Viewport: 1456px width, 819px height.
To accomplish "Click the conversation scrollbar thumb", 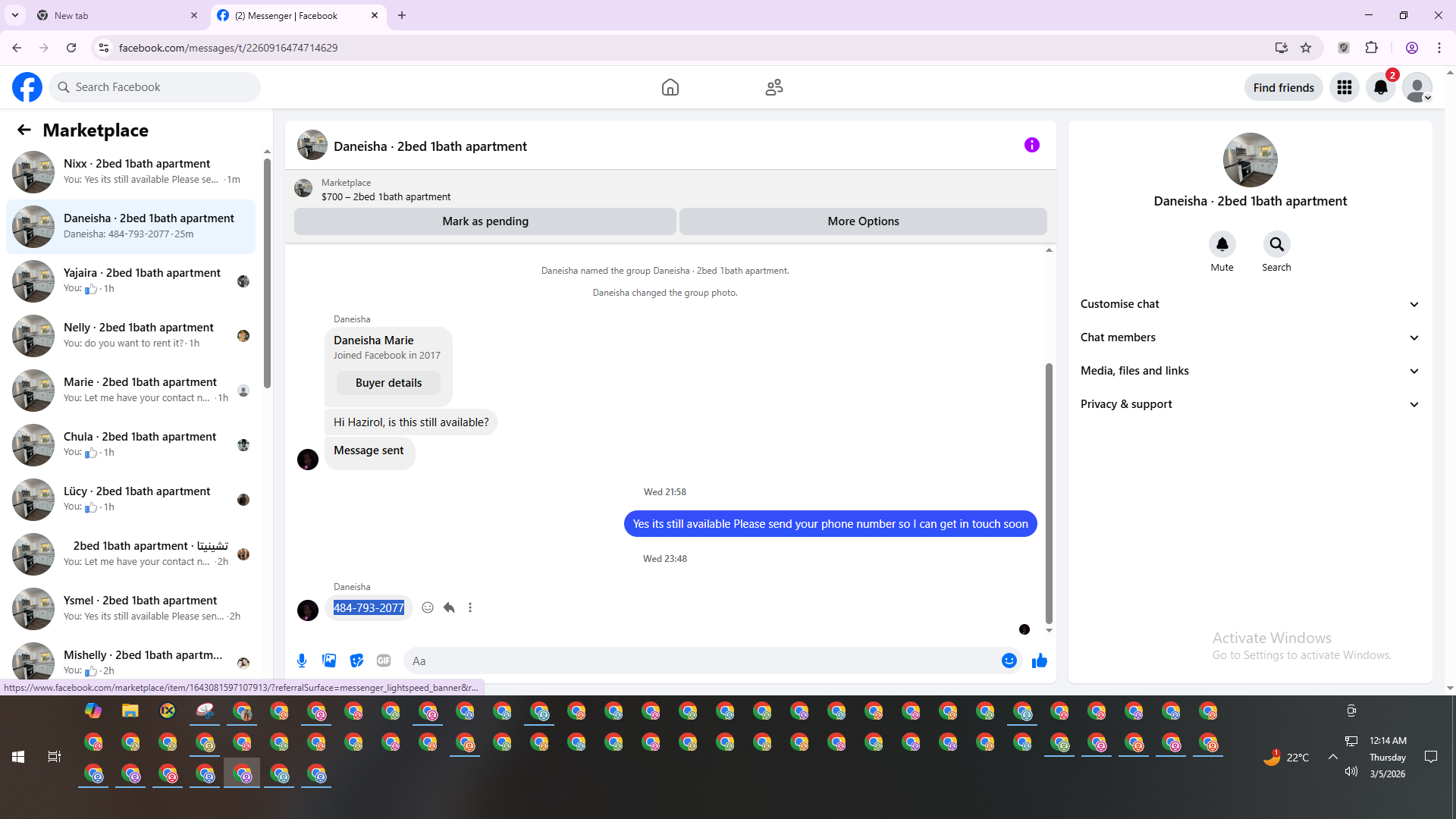I will 1049,493.
